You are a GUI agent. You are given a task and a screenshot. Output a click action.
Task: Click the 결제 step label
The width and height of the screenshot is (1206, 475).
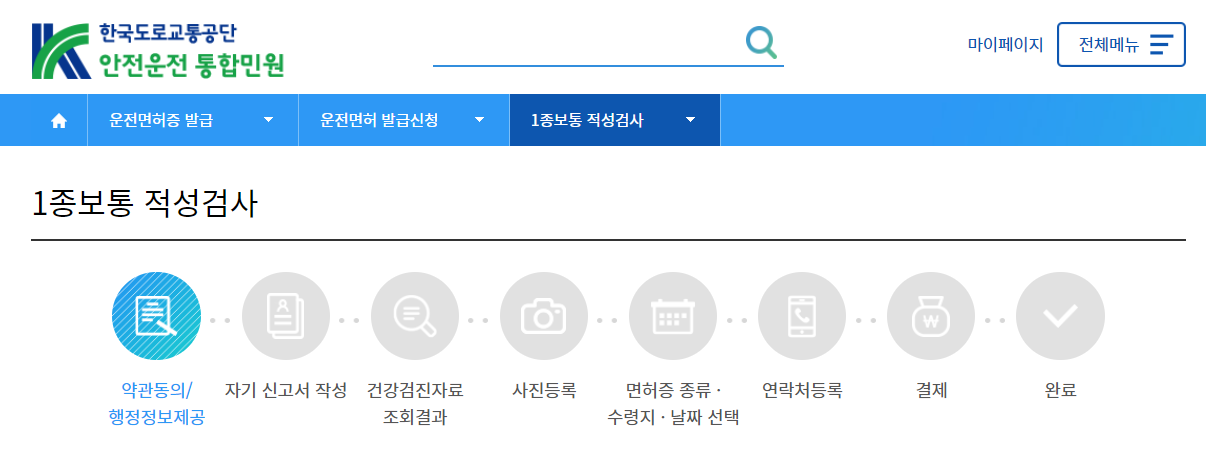click(x=931, y=390)
